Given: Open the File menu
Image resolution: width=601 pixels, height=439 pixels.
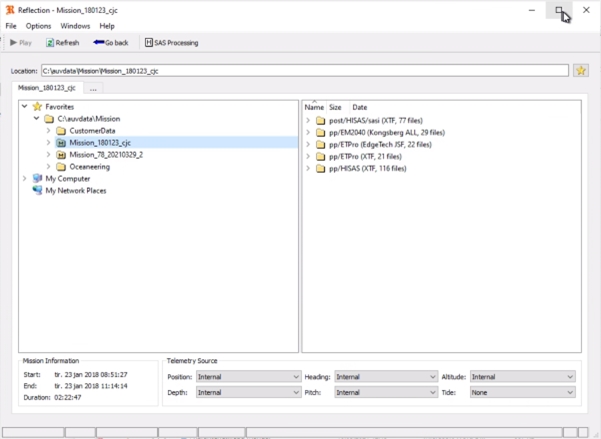Looking at the screenshot, I should coord(11,26).
